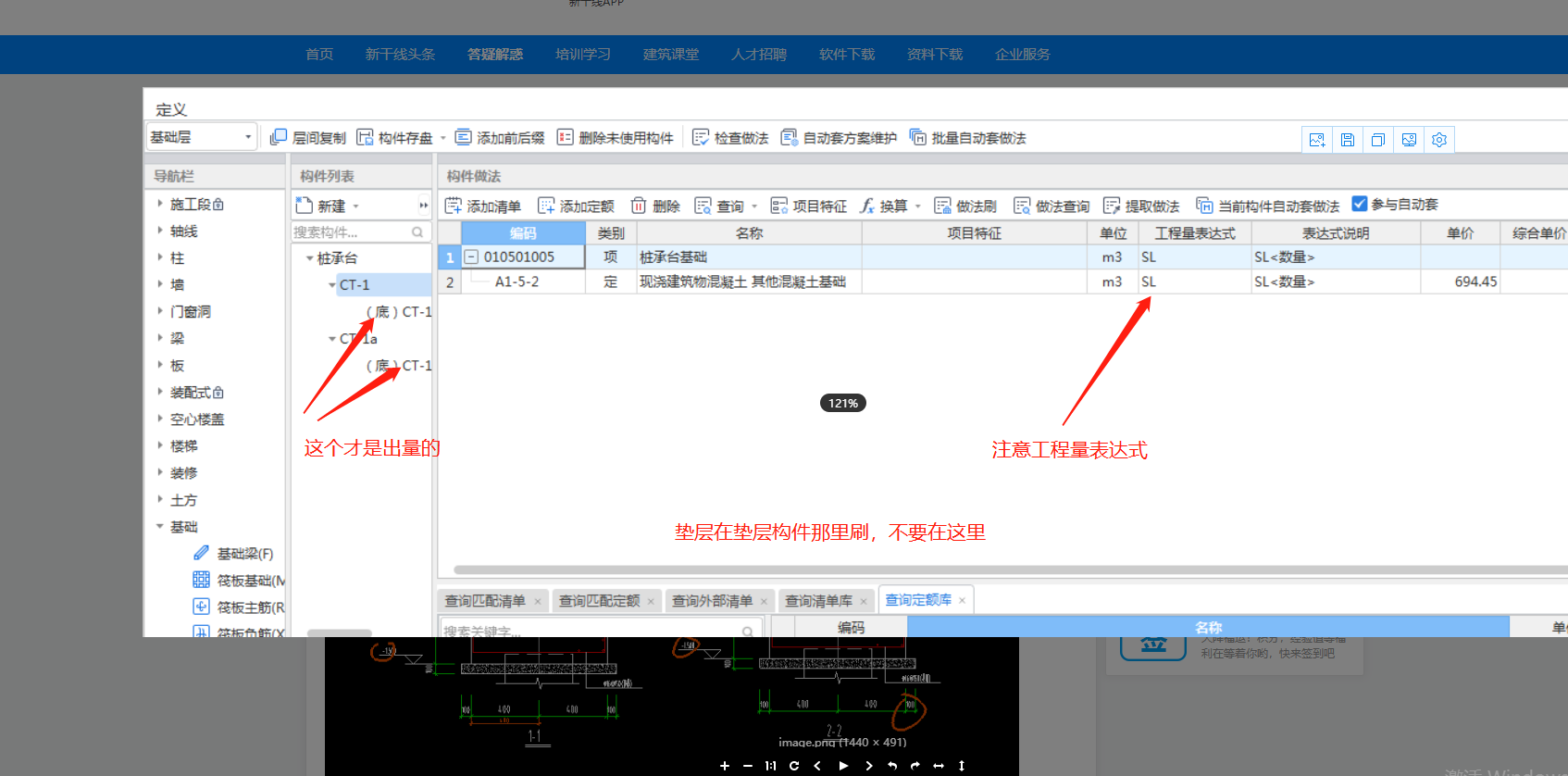Image resolution: width=1568 pixels, height=776 pixels.
Task: Click 当前构件自动套做法 button
Action: [1268, 206]
